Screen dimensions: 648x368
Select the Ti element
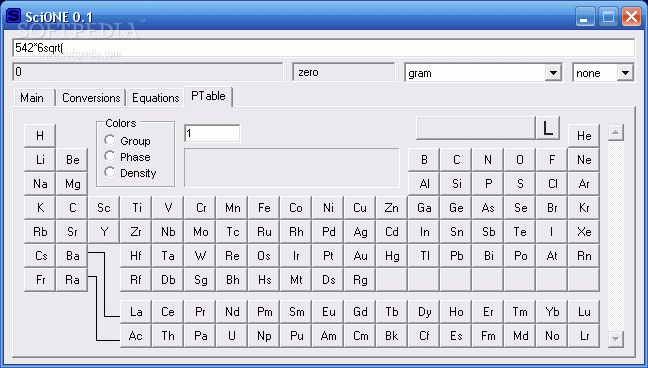click(136, 208)
